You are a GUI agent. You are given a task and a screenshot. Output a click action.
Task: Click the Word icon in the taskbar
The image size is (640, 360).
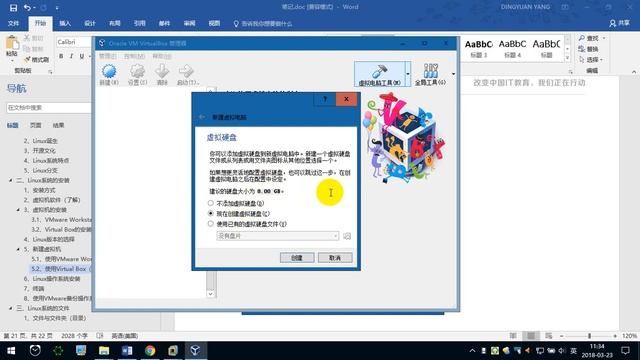tap(127, 351)
